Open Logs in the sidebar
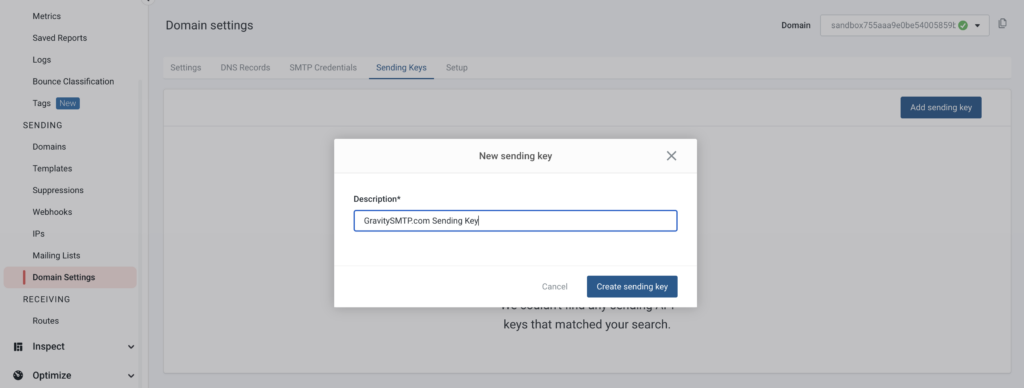 (42, 59)
